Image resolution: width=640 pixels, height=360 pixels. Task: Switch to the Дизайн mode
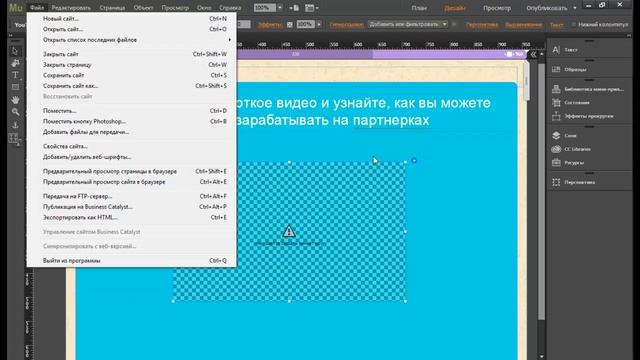click(455, 8)
